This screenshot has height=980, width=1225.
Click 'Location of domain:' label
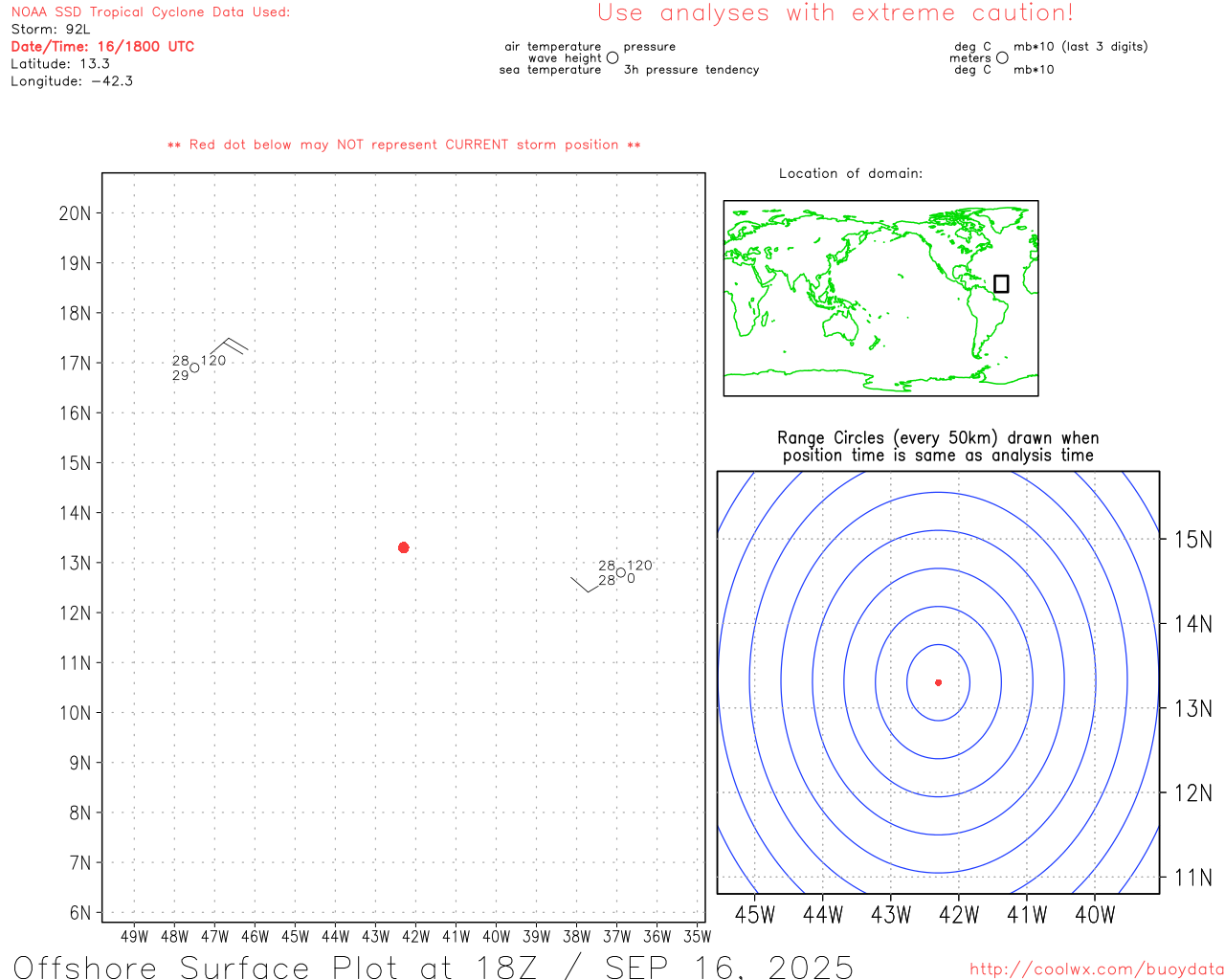[x=851, y=173]
